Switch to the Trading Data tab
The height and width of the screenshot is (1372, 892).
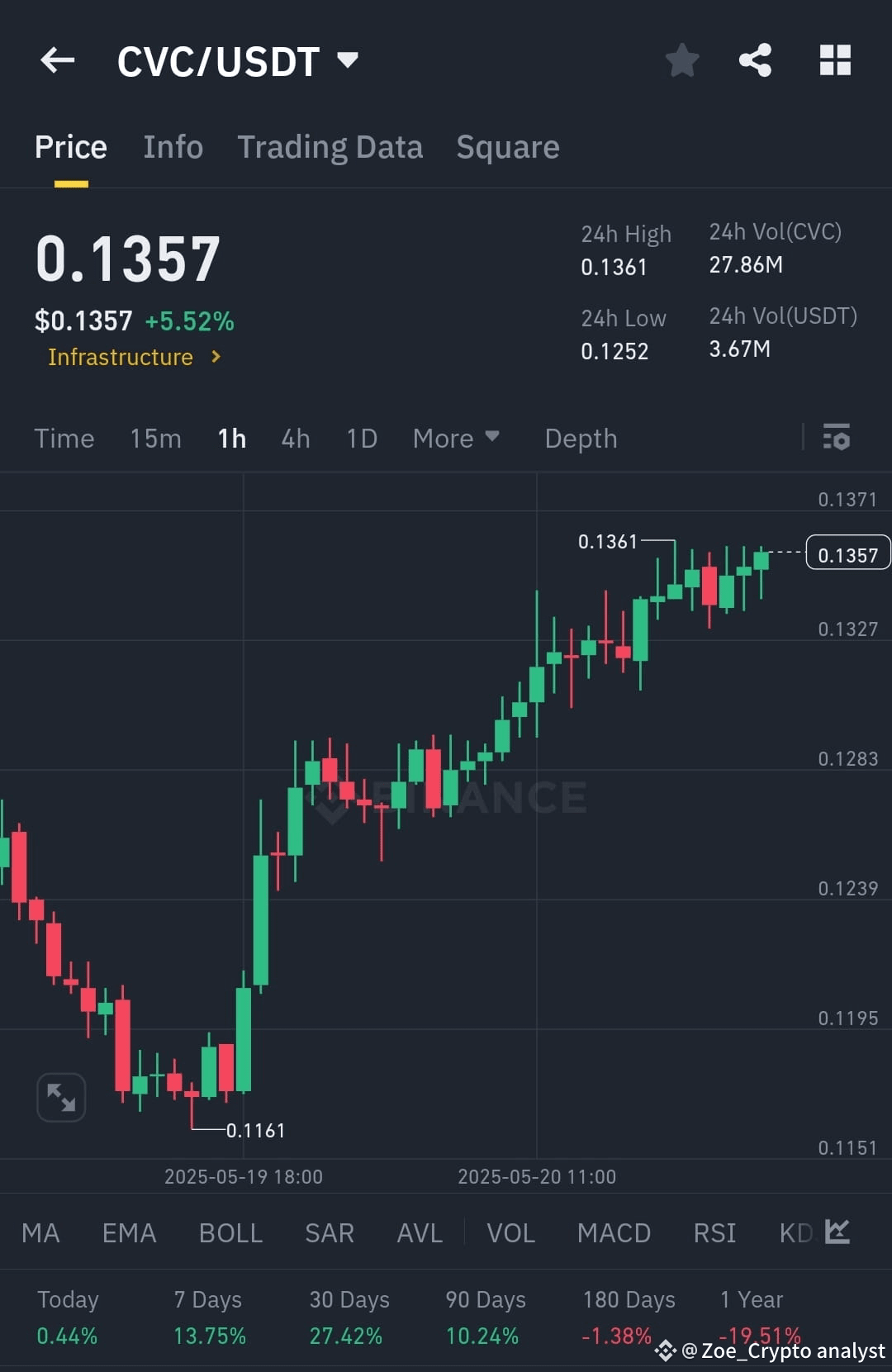point(330,146)
